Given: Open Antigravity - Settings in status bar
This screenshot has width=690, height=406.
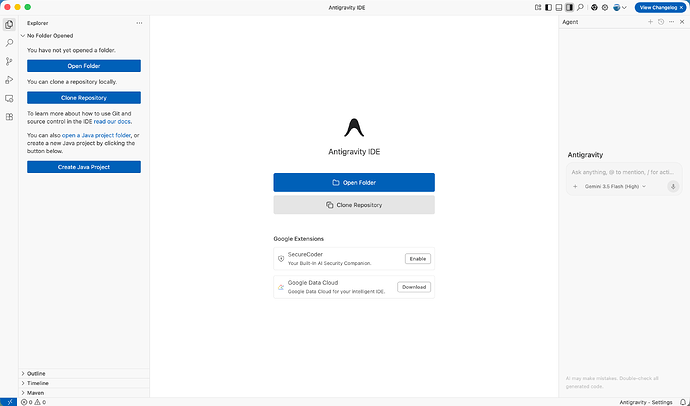Looking at the screenshot, I should tap(646, 402).
